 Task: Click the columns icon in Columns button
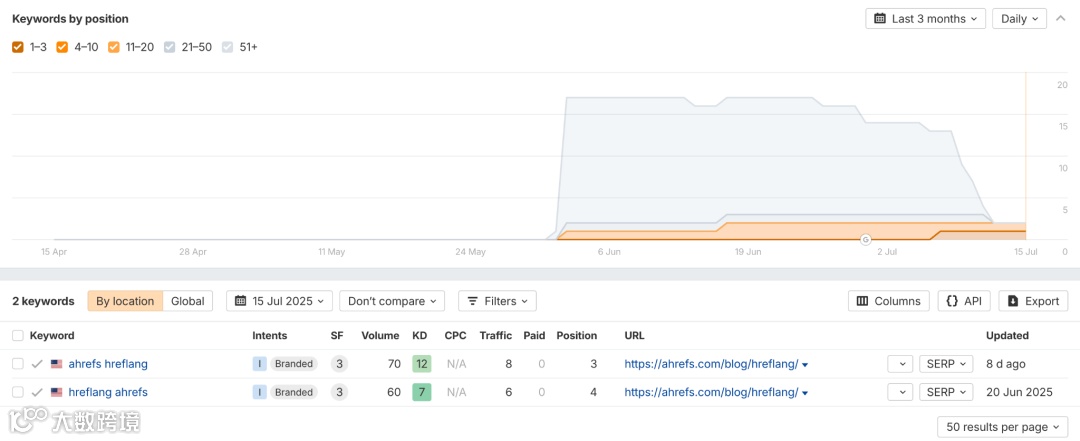pos(862,301)
